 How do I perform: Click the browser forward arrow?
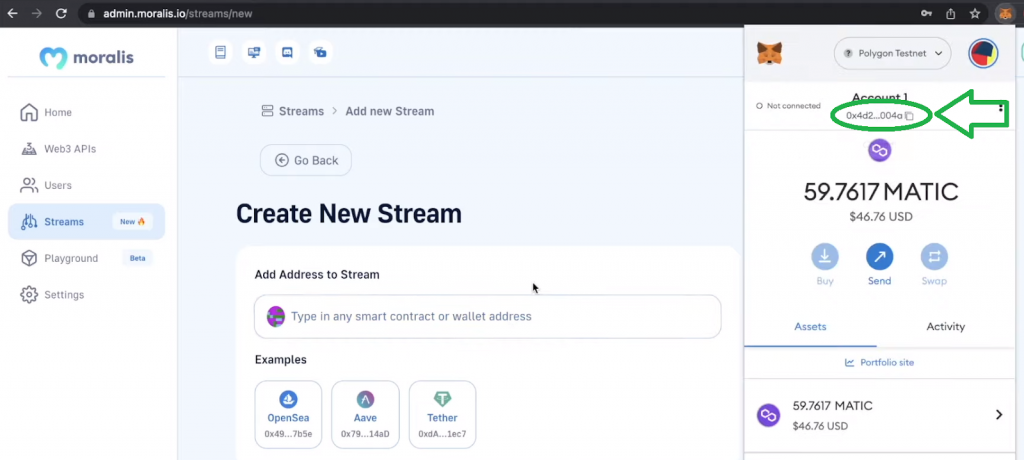point(37,13)
